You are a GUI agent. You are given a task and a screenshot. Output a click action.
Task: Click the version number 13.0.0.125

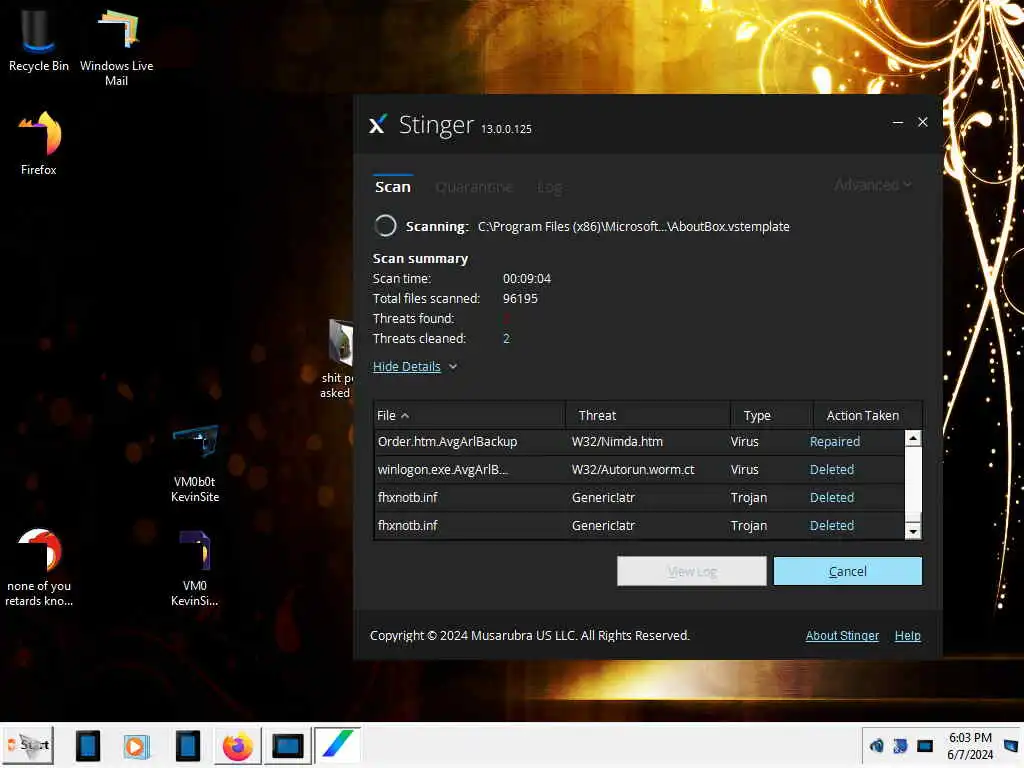pos(506,129)
